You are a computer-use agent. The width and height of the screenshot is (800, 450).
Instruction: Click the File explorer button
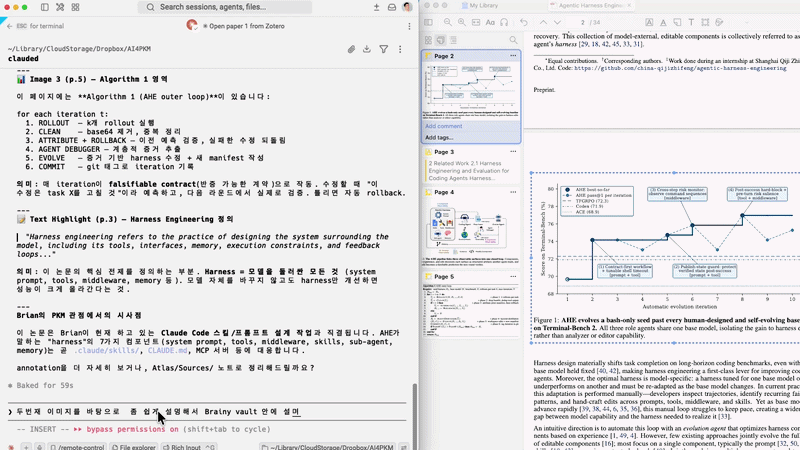[134, 447]
